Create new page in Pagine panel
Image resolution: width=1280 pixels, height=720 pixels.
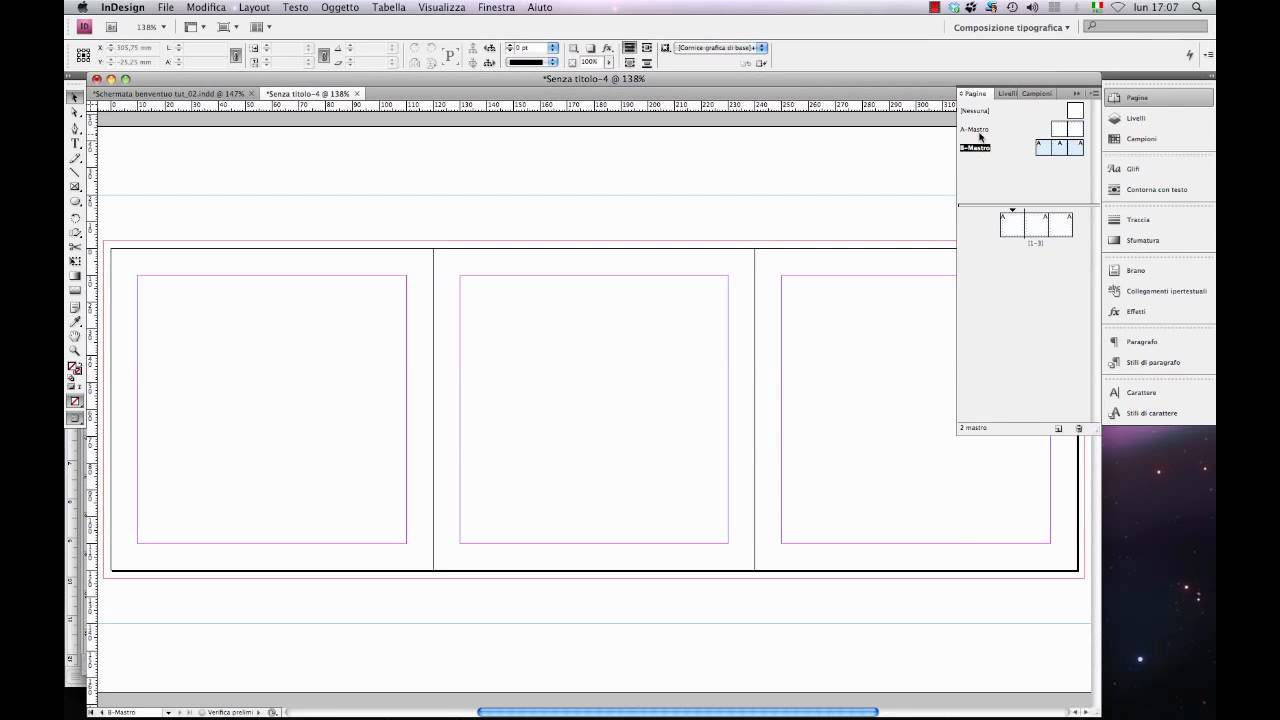[1058, 428]
